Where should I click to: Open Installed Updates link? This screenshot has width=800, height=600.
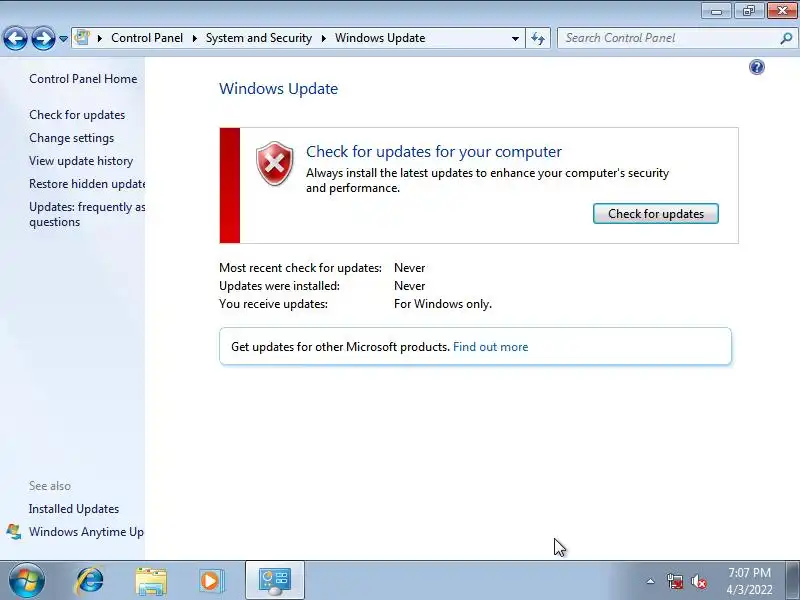(74, 509)
